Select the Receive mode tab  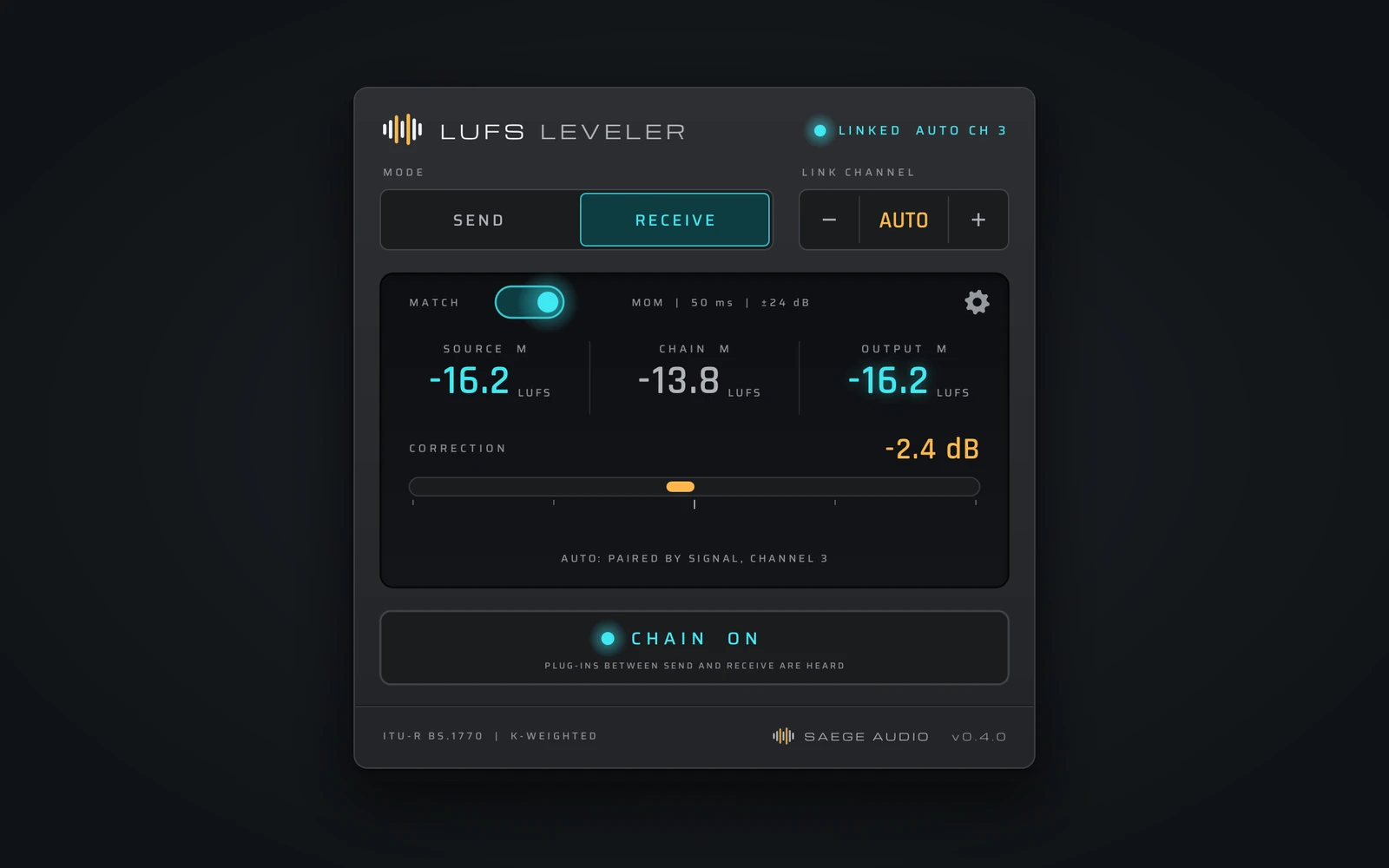[x=675, y=220]
